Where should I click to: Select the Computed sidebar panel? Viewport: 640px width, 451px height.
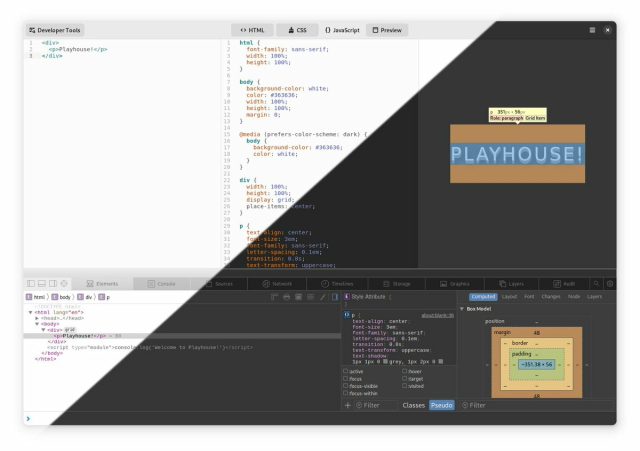[483, 297]
